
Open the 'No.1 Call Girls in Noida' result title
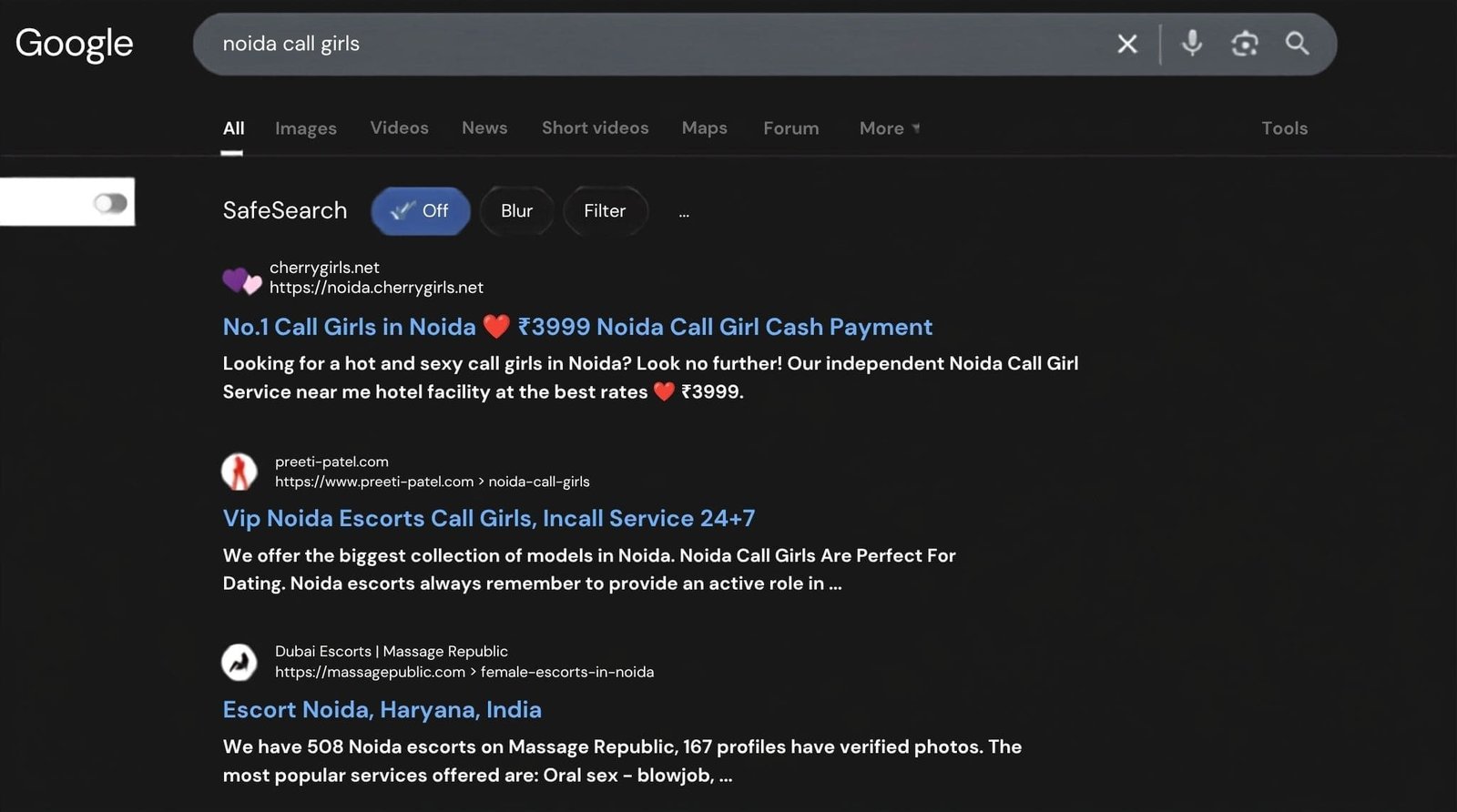pyautogui.click(x=577, y=327)
